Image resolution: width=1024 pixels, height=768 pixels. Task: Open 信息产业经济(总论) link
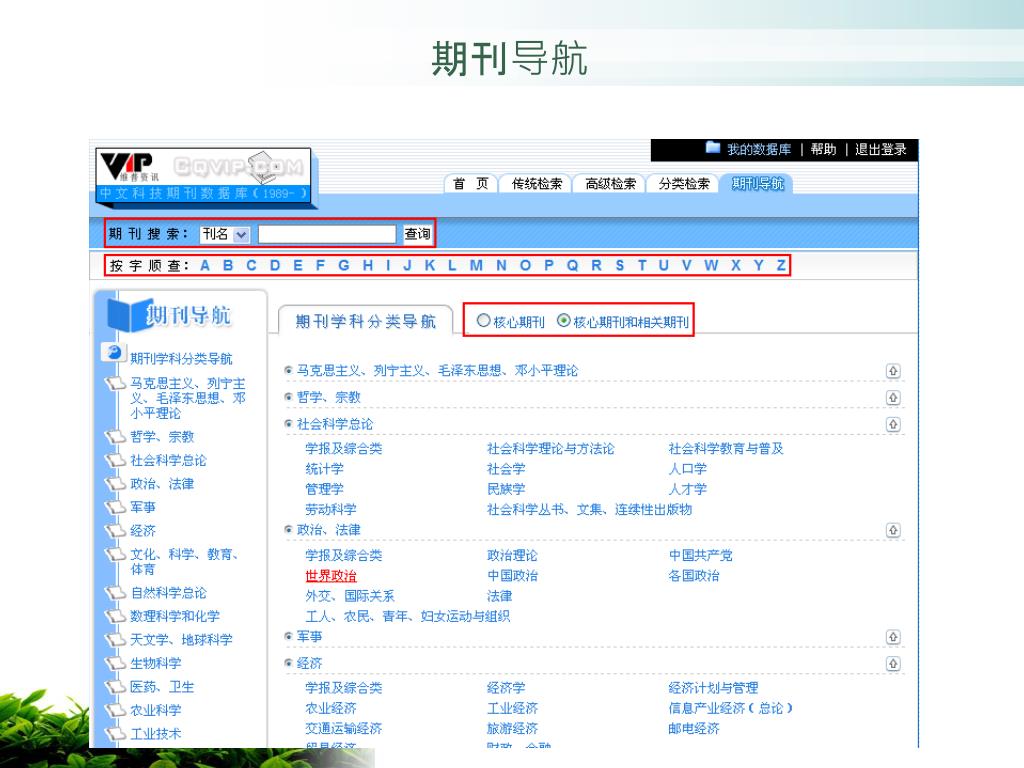click(x=730, y=709)
